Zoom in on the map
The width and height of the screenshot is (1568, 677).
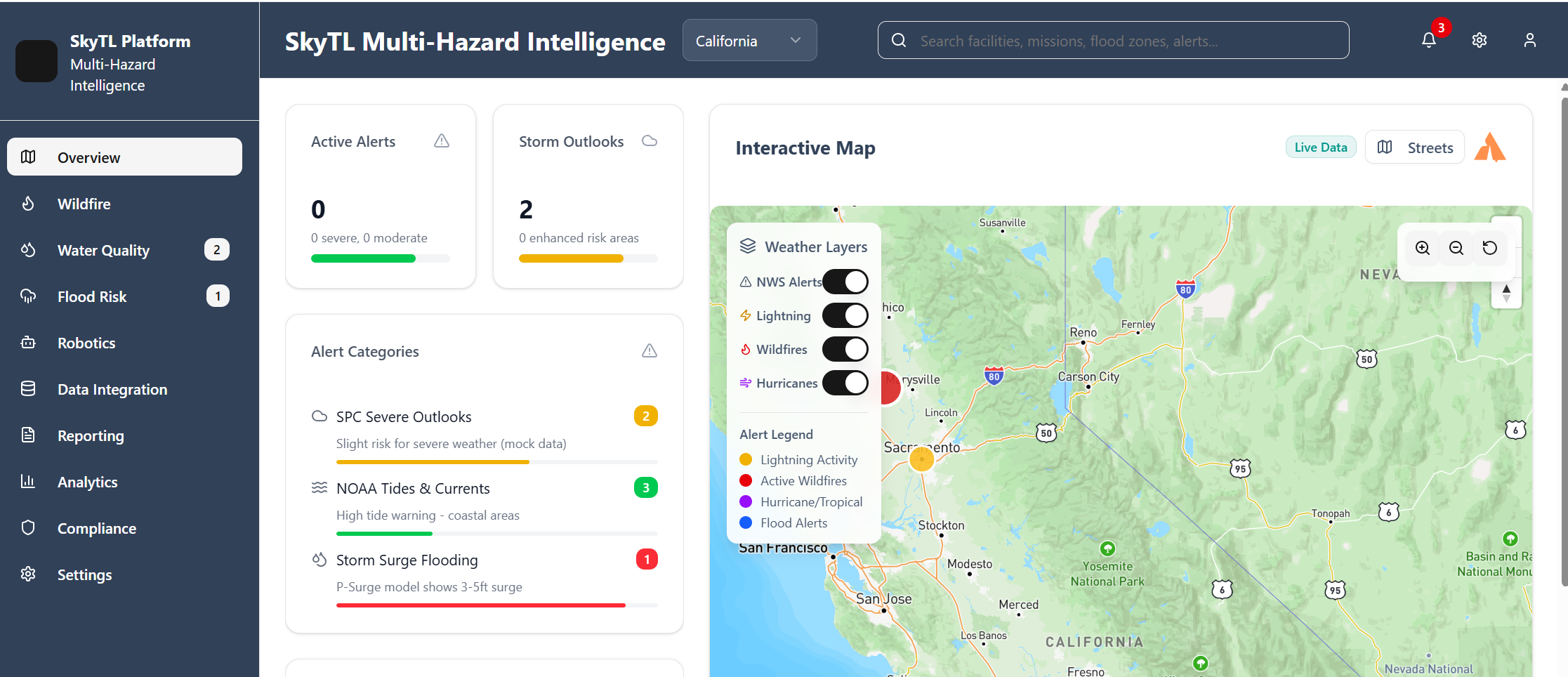point(1423,248)
